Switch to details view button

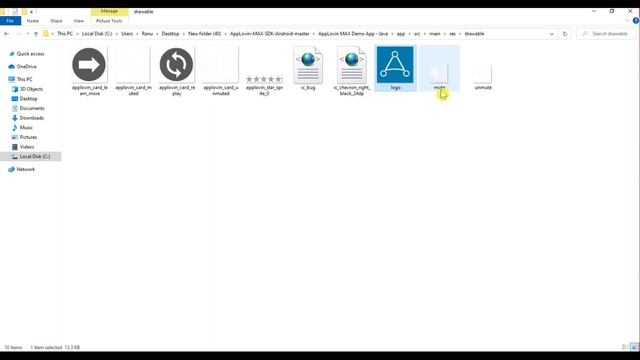[x=624, y=347]
